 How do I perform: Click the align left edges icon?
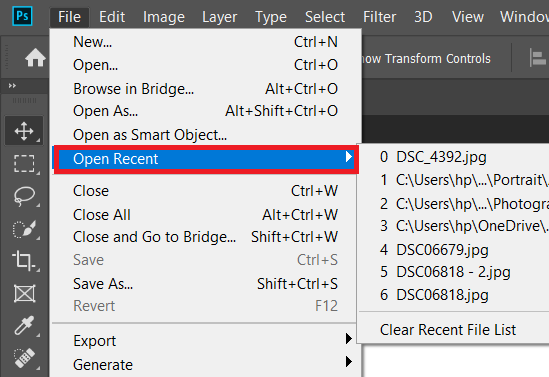coord(538,58)
